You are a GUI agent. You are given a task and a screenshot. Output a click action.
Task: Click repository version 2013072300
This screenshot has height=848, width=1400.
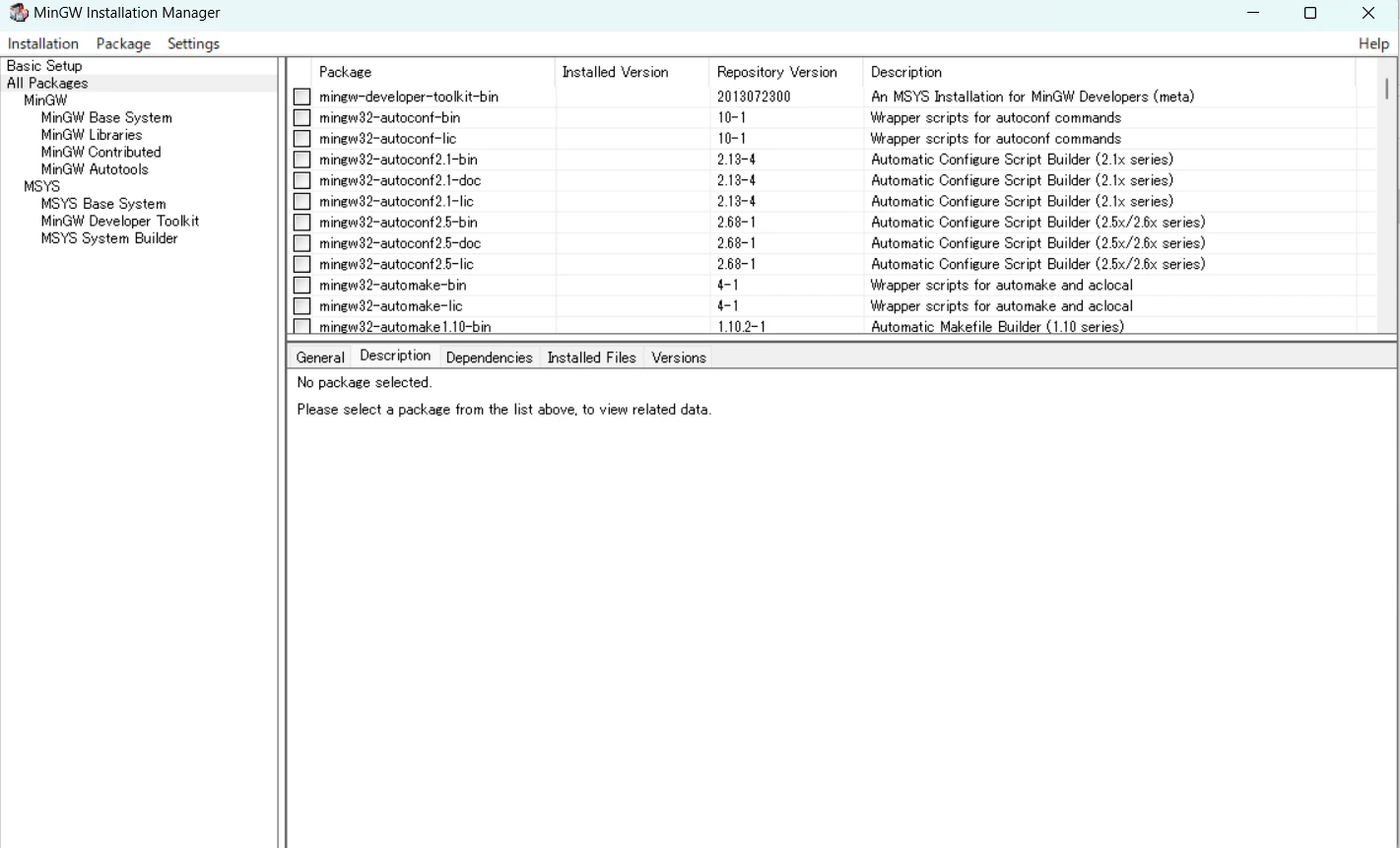tap(754, 98)
